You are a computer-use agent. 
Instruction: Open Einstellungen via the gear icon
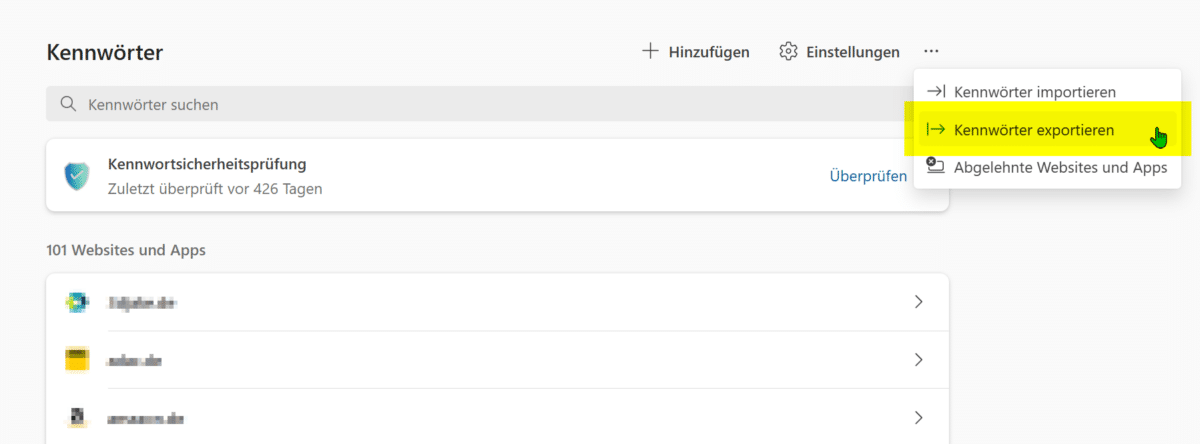[x=788, y=51]
